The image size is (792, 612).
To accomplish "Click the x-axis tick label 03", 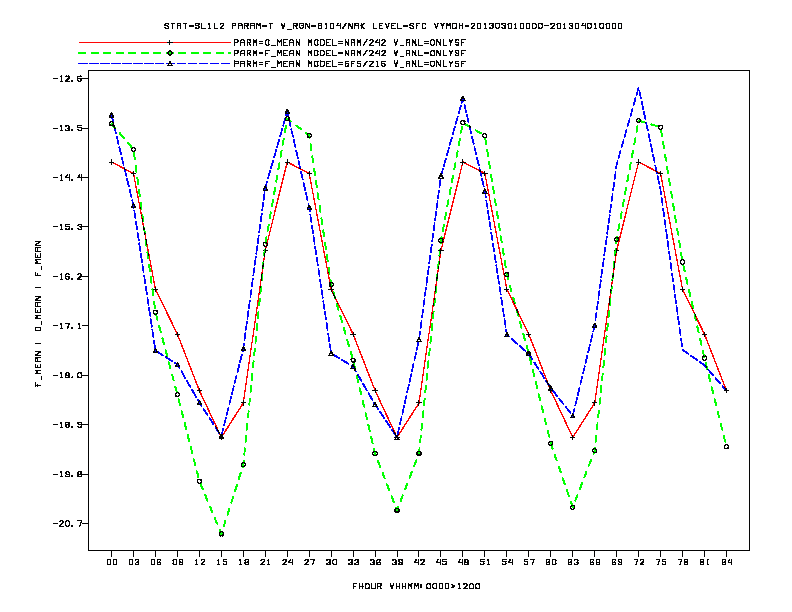I will 133,562.
